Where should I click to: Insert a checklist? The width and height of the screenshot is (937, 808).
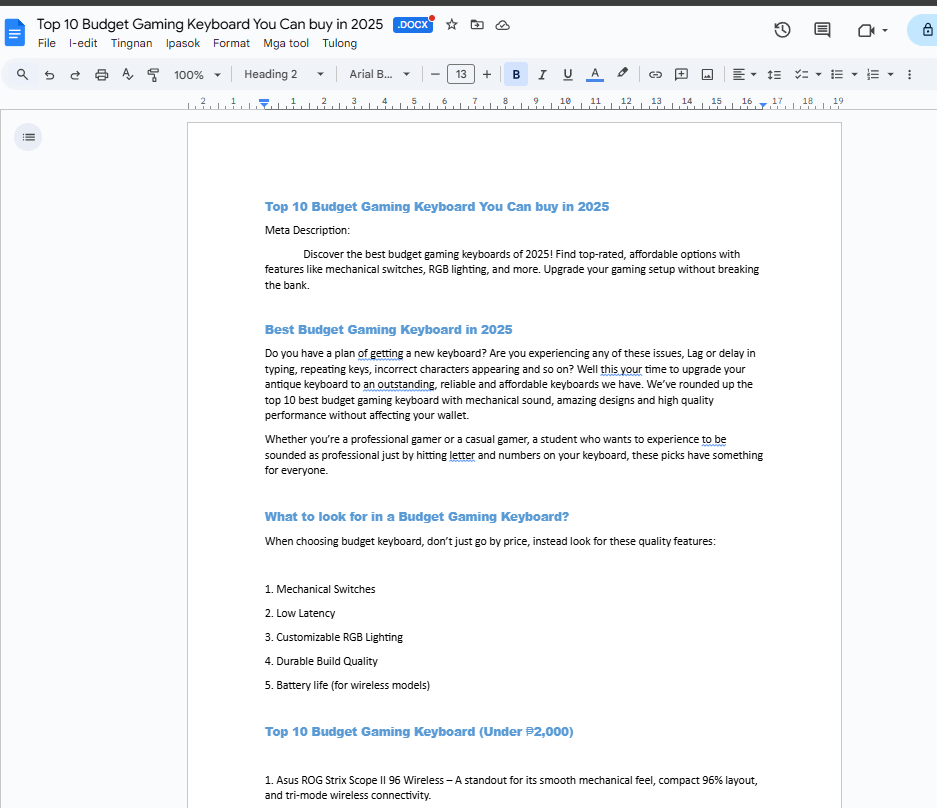point(801,74)
